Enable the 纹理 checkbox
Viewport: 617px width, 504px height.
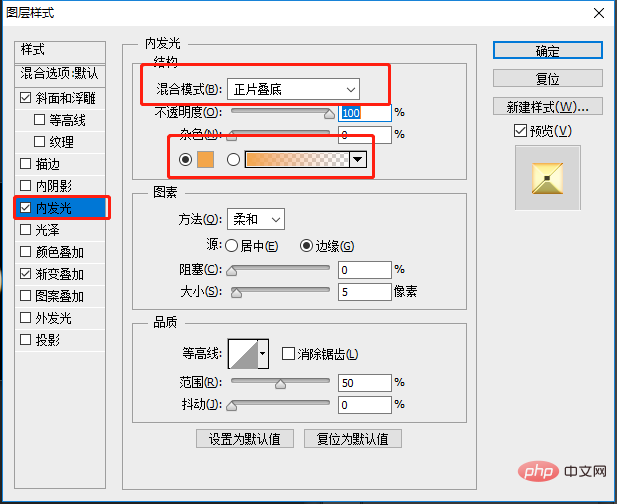point(39,142)
